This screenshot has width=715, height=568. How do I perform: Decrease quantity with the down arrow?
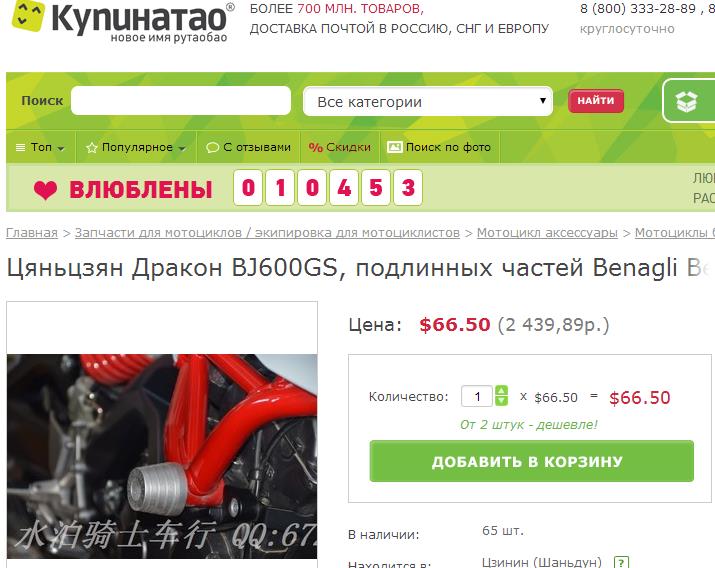pos(501,401)
